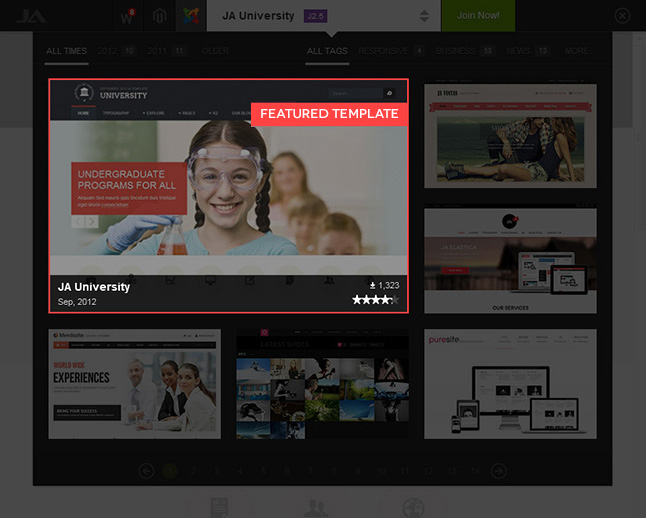Screen dimensions: 646x518
Task: Click the Join Now! button
Action: tap(478, 16)
